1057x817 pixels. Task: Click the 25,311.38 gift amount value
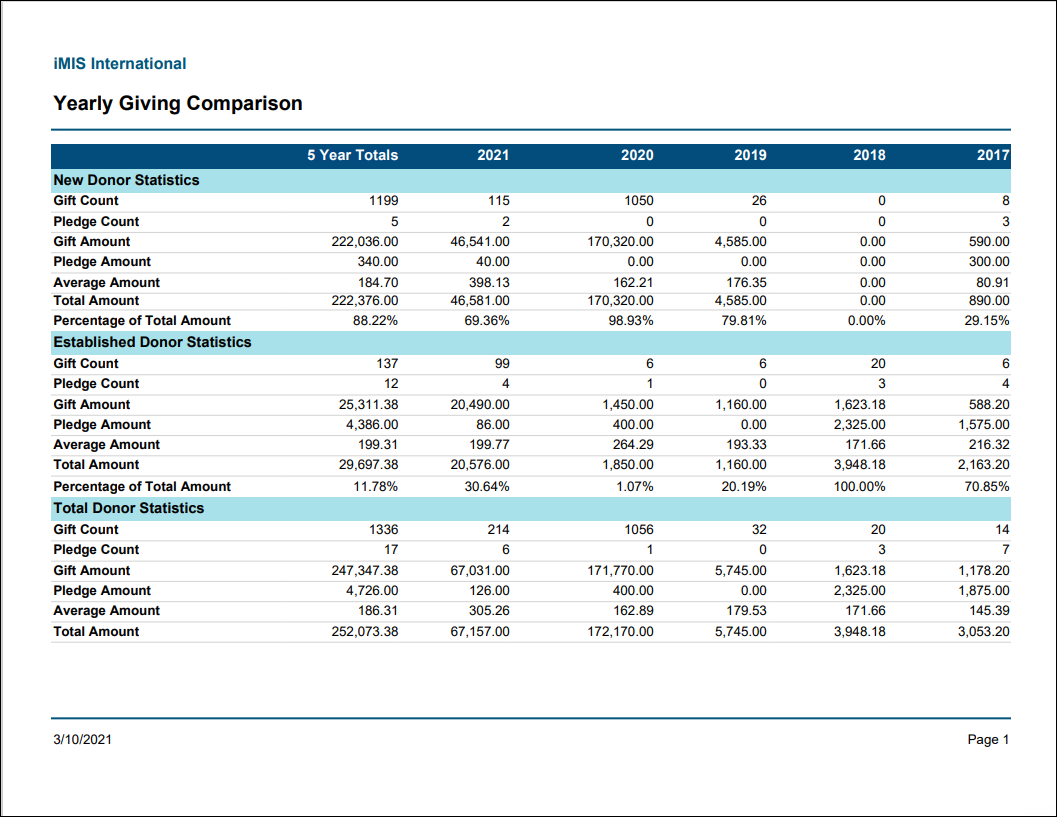(369, 404)
